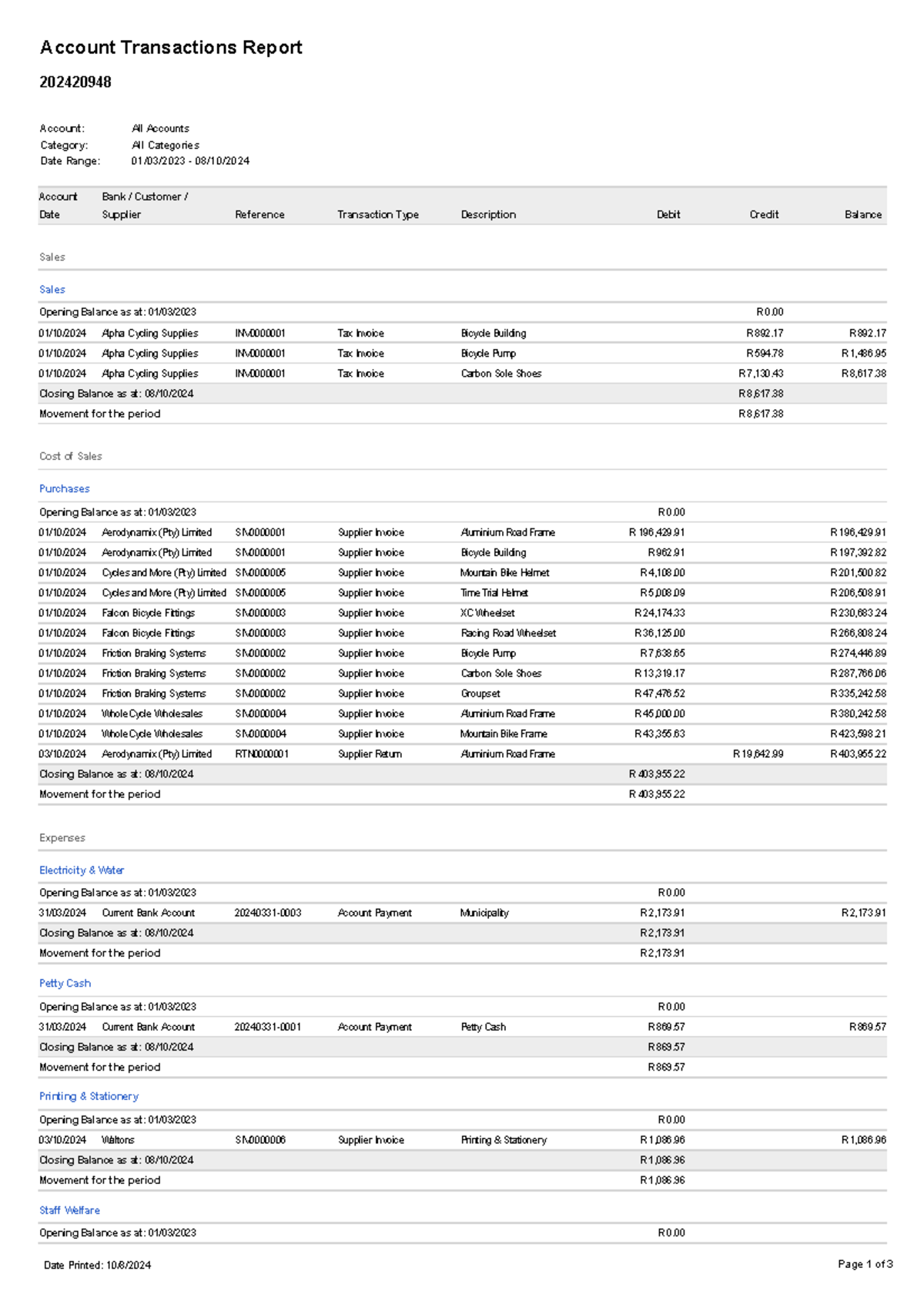Screen dimensions: 924x1308
Task: Click Racing Road Wheelset description
Action: click(508, 633)
